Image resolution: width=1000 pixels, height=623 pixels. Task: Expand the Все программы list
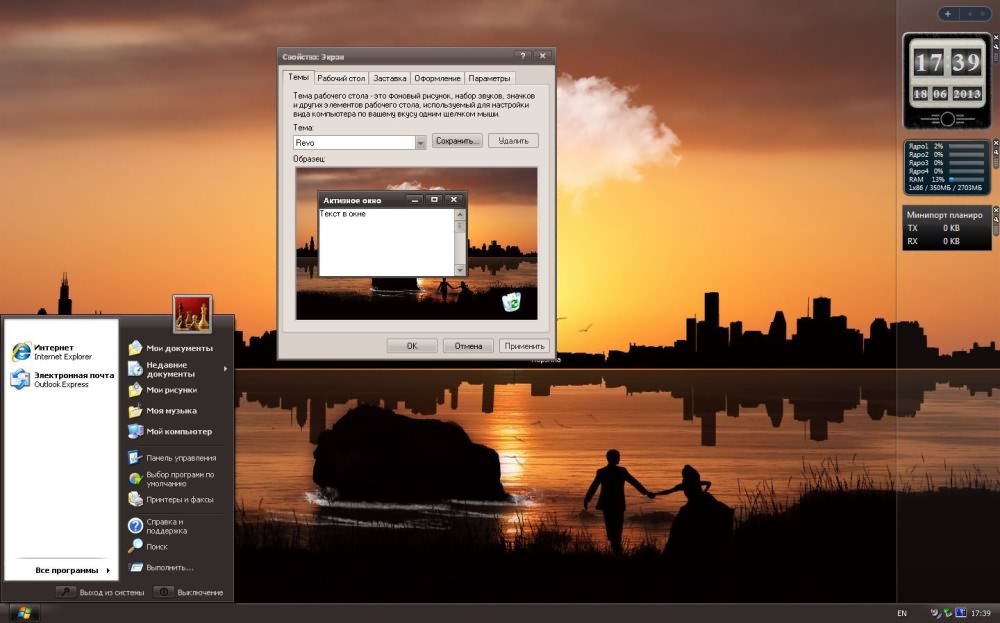pos(72,570)
